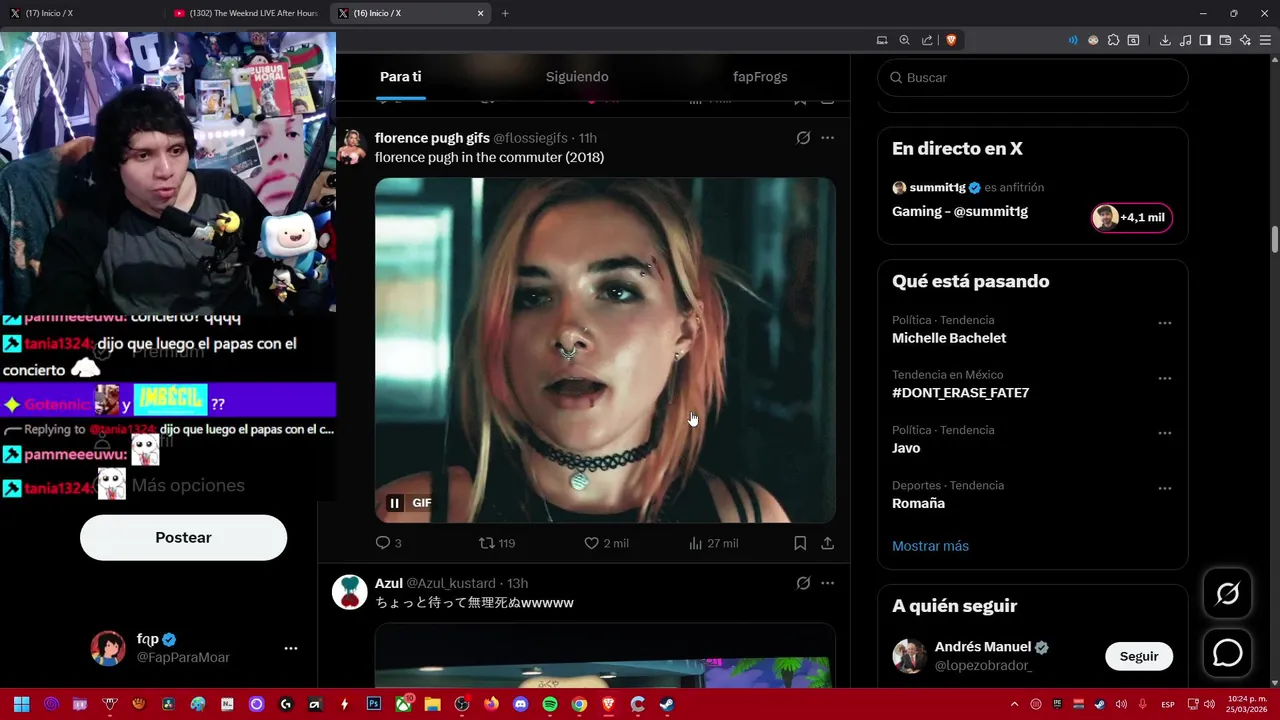The width and height of the screenshot is (1280, 720).
Task: Show hidden system tray icons
Action: (x=1014, y=704)
